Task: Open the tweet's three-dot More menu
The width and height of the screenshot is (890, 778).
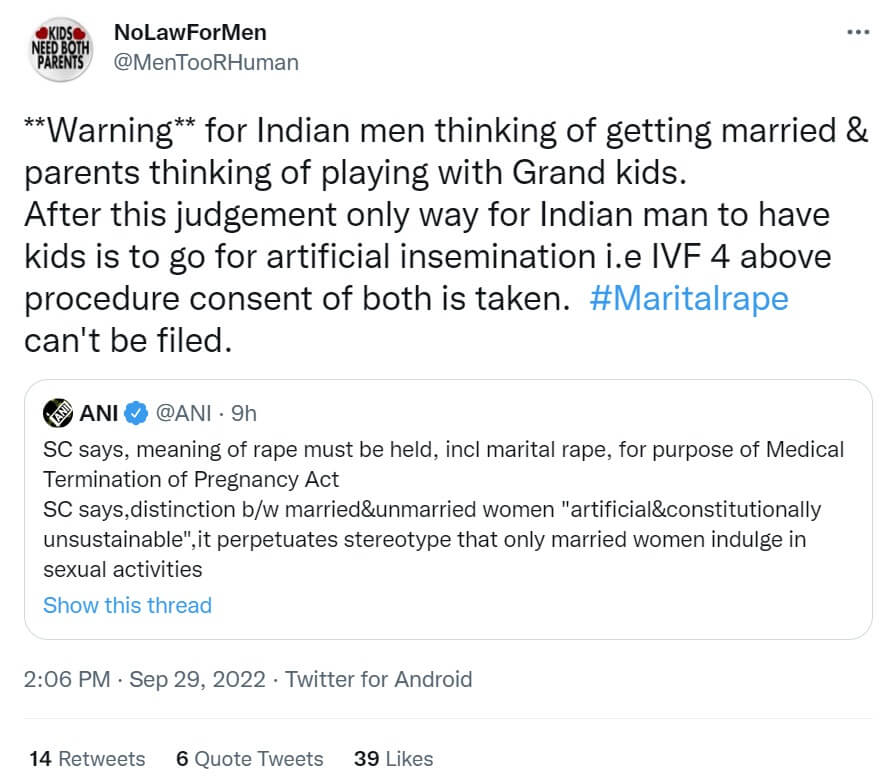Action: tap(857, 32)
